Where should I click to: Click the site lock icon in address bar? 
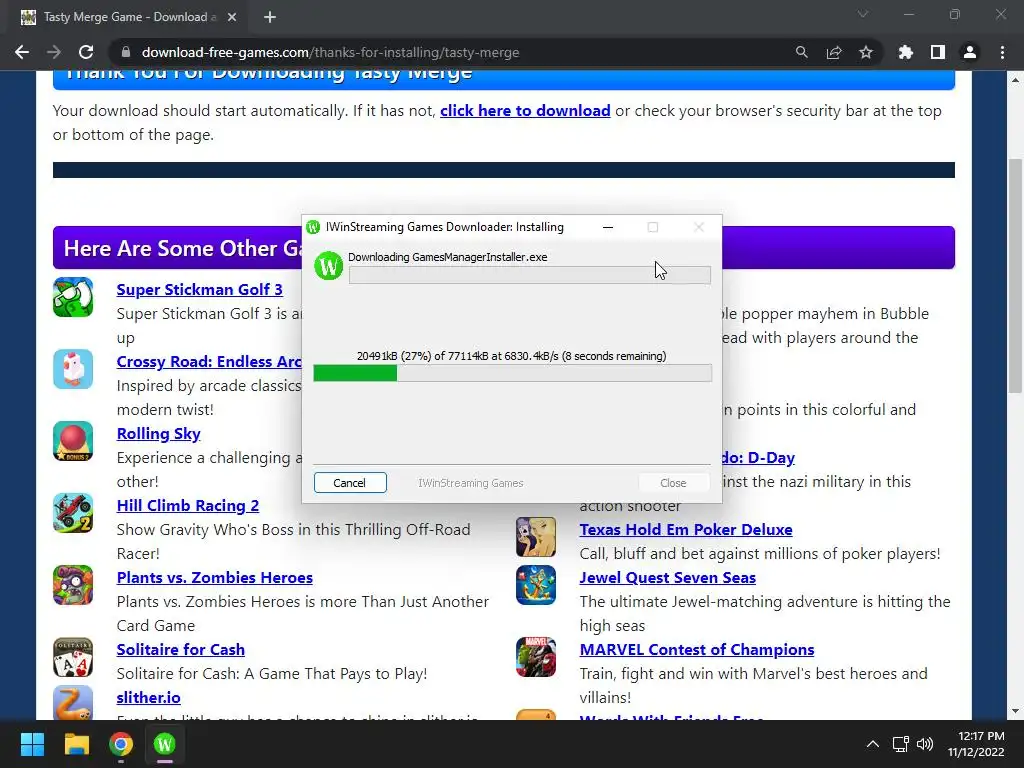126,52
